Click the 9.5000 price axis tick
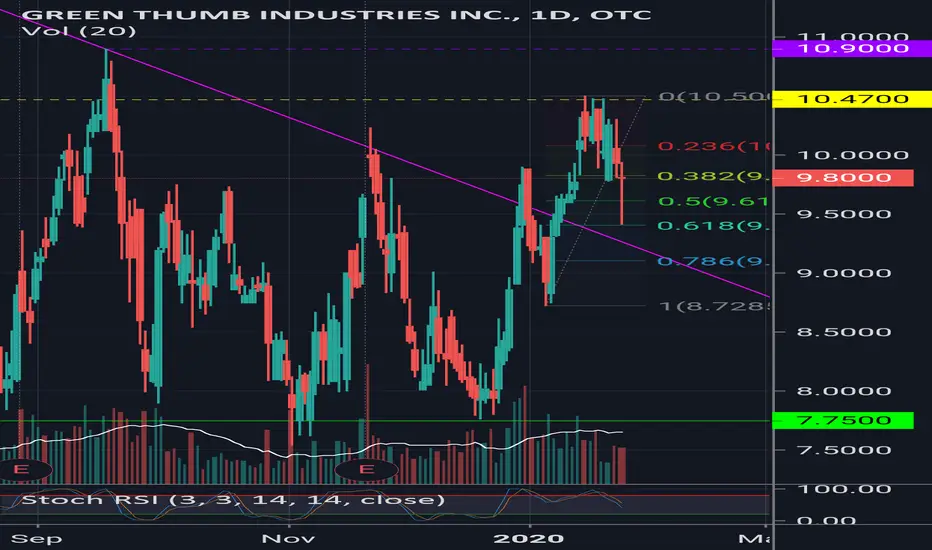Image resolution: width=932 pixels, height=550 pixels. (844, 214)
